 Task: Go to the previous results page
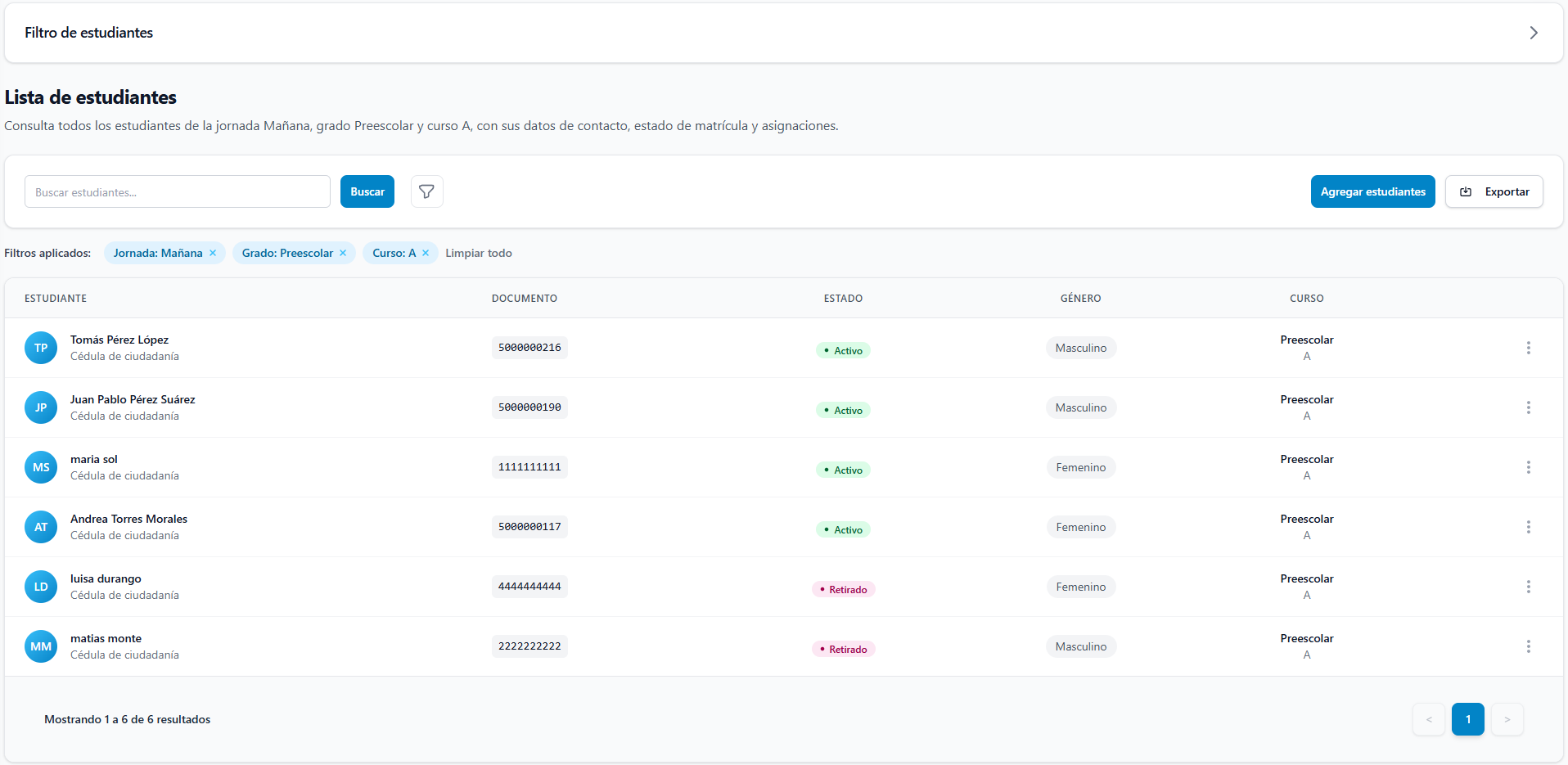tap(1429, 719)
